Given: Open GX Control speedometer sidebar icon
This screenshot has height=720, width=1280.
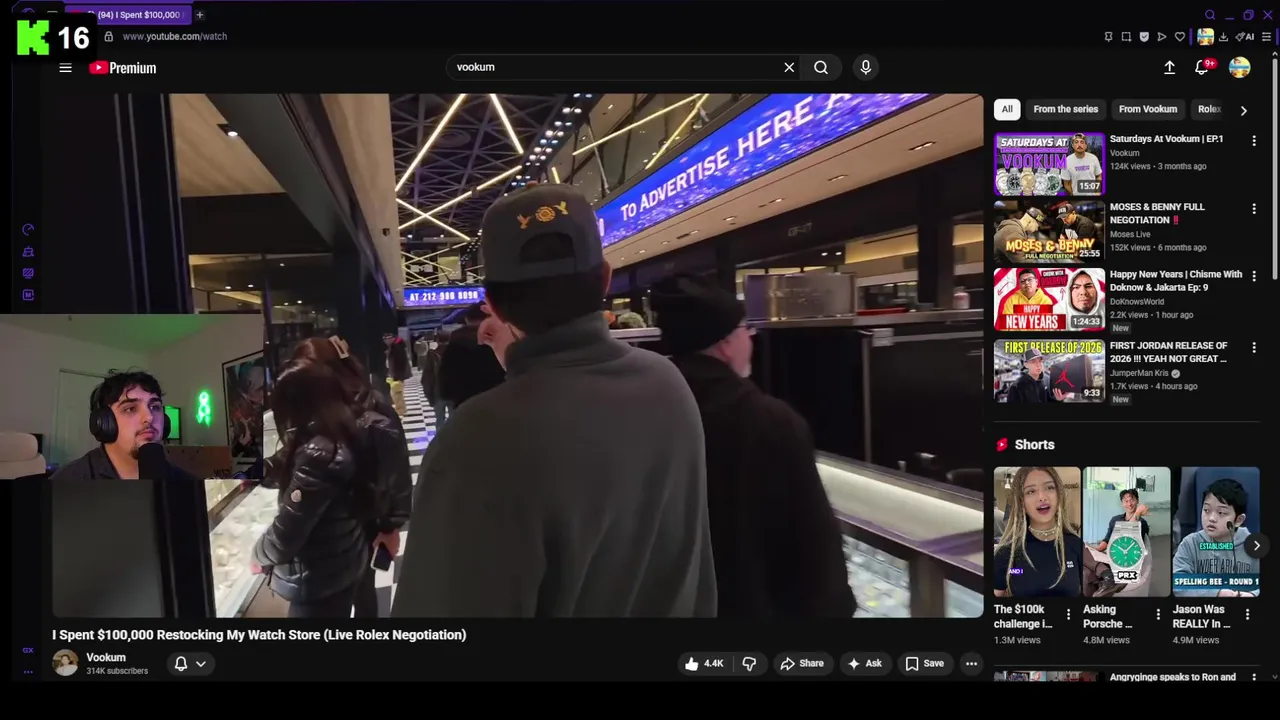Looking at the screenshot, I should (28, 230).
